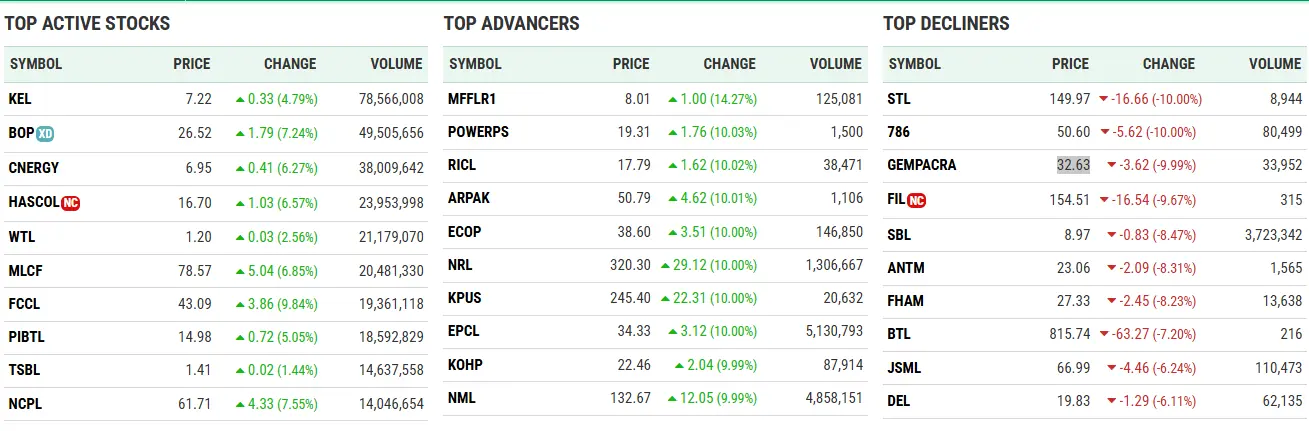Open the CNERGY stock link
The width and height of the screenshot is (1309, 431).
pos(33,168)
